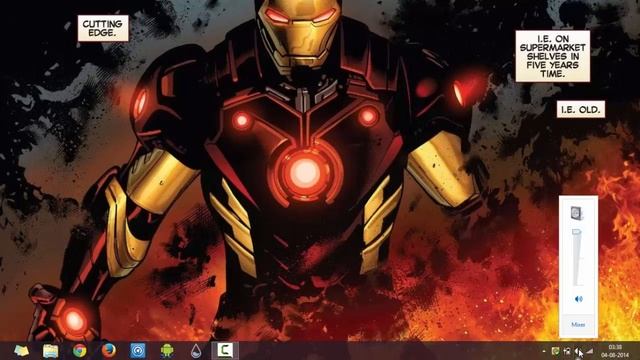
Task: Mute speakers with the blue speaker button
Action: [x=578, y=299]
